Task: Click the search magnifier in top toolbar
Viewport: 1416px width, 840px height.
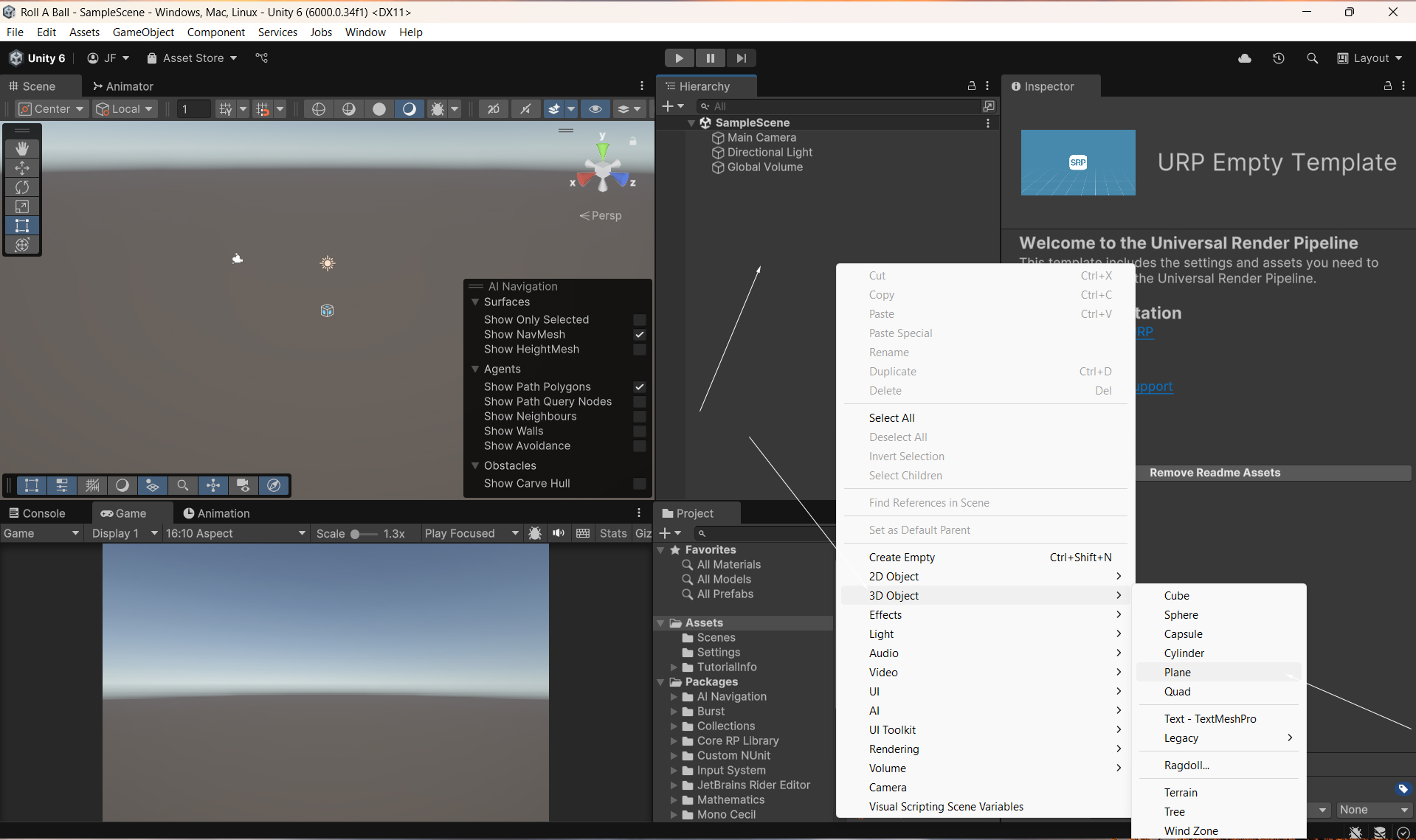Action: (1312, 58)
